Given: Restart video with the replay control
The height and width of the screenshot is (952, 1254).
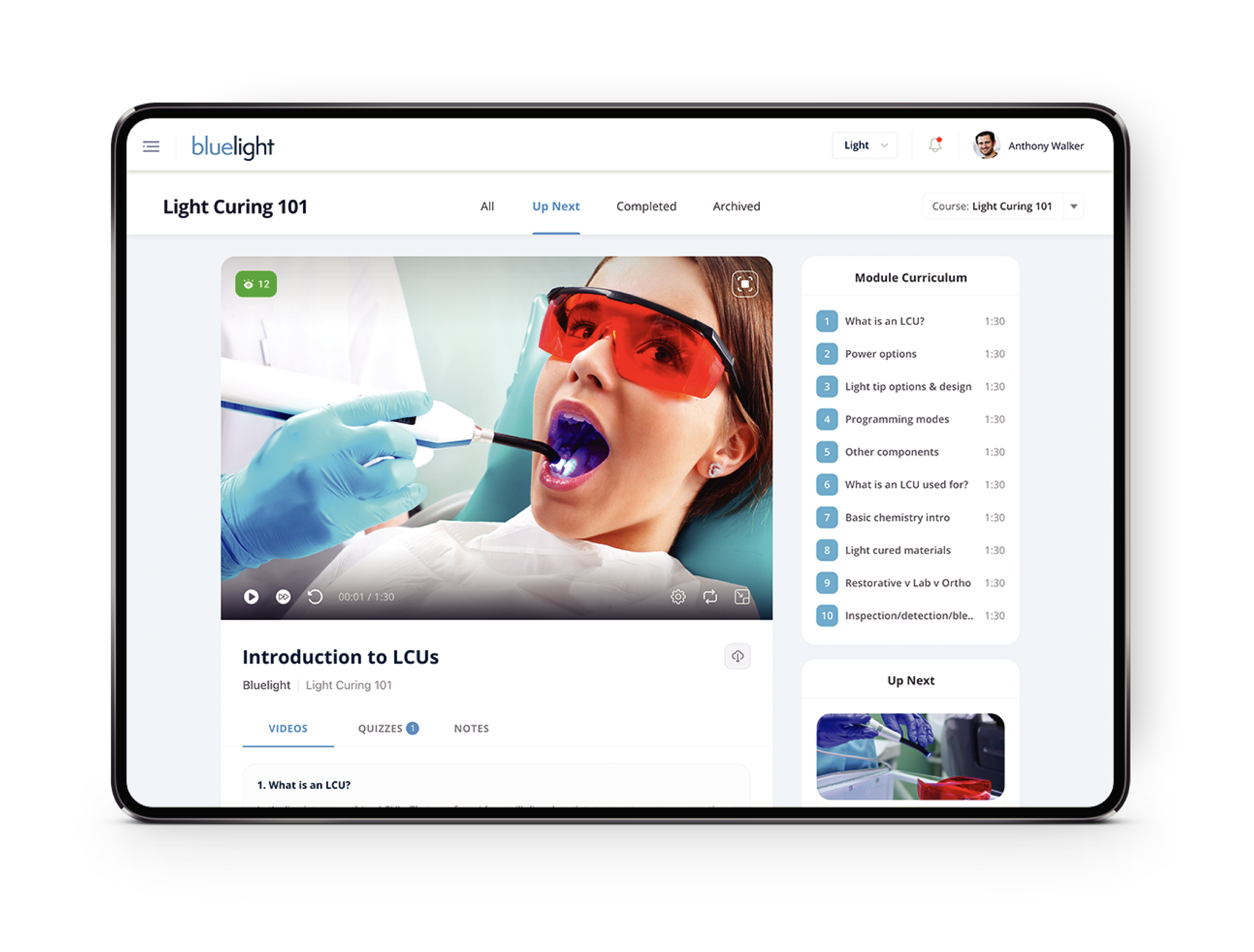Looking at the screenshot, I should (315, 596).
